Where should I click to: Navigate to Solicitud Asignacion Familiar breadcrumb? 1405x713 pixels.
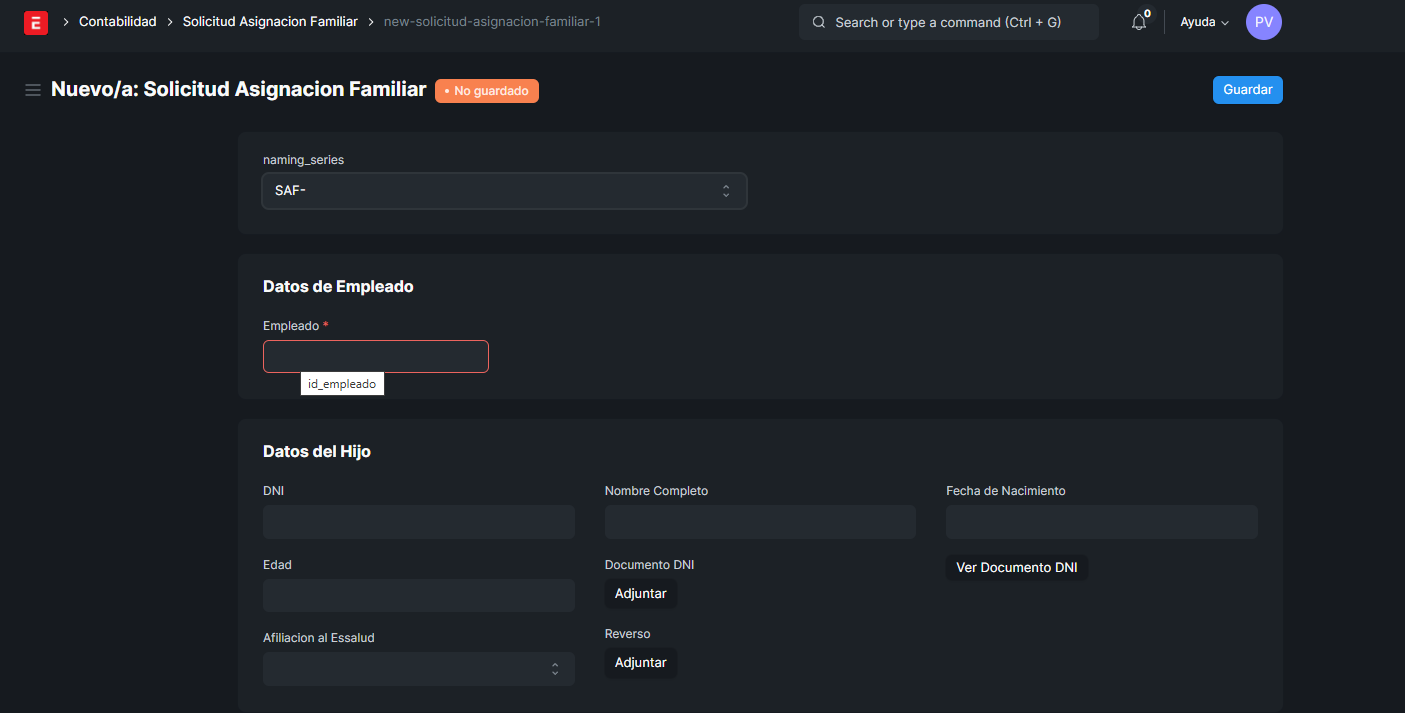coord(270,22)
